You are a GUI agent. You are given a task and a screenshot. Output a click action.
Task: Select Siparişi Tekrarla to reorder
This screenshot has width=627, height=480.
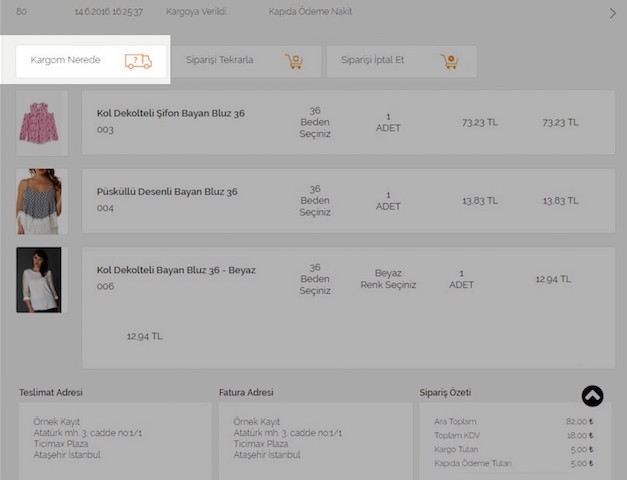[x=220, y=61]
